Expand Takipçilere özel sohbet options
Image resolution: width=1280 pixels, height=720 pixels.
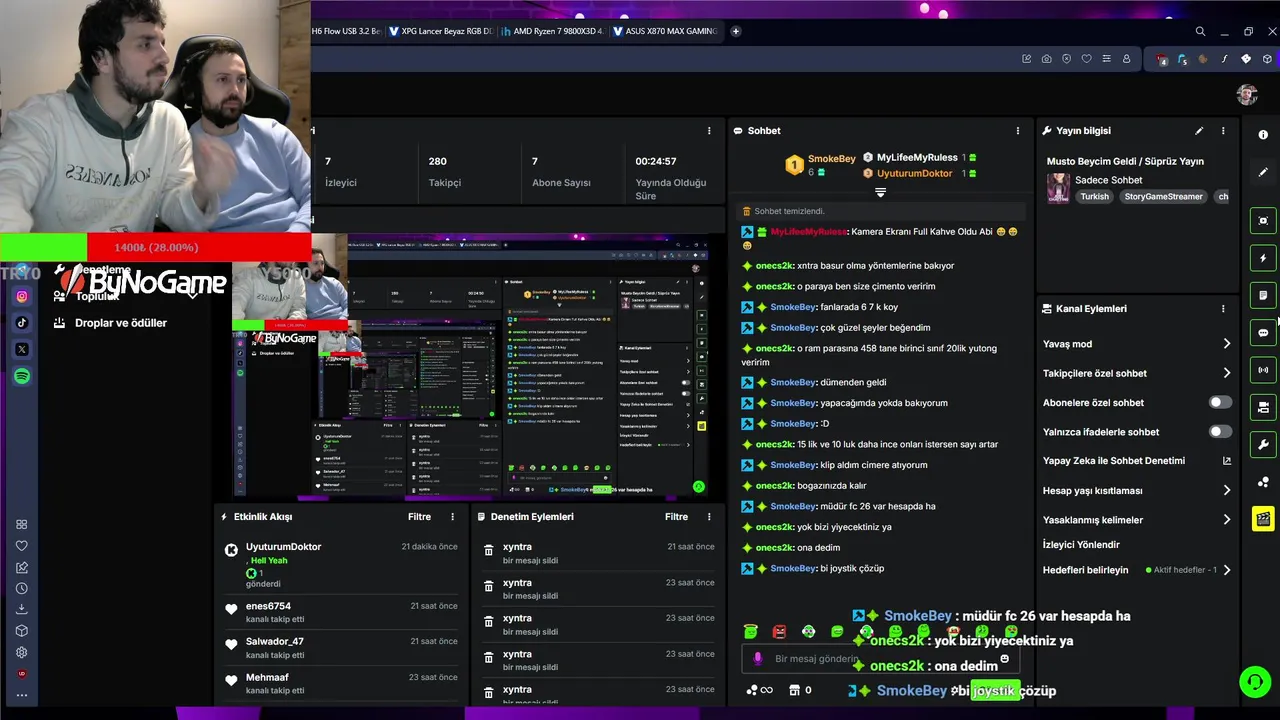pyautogui.click(x=1226, y=373)
